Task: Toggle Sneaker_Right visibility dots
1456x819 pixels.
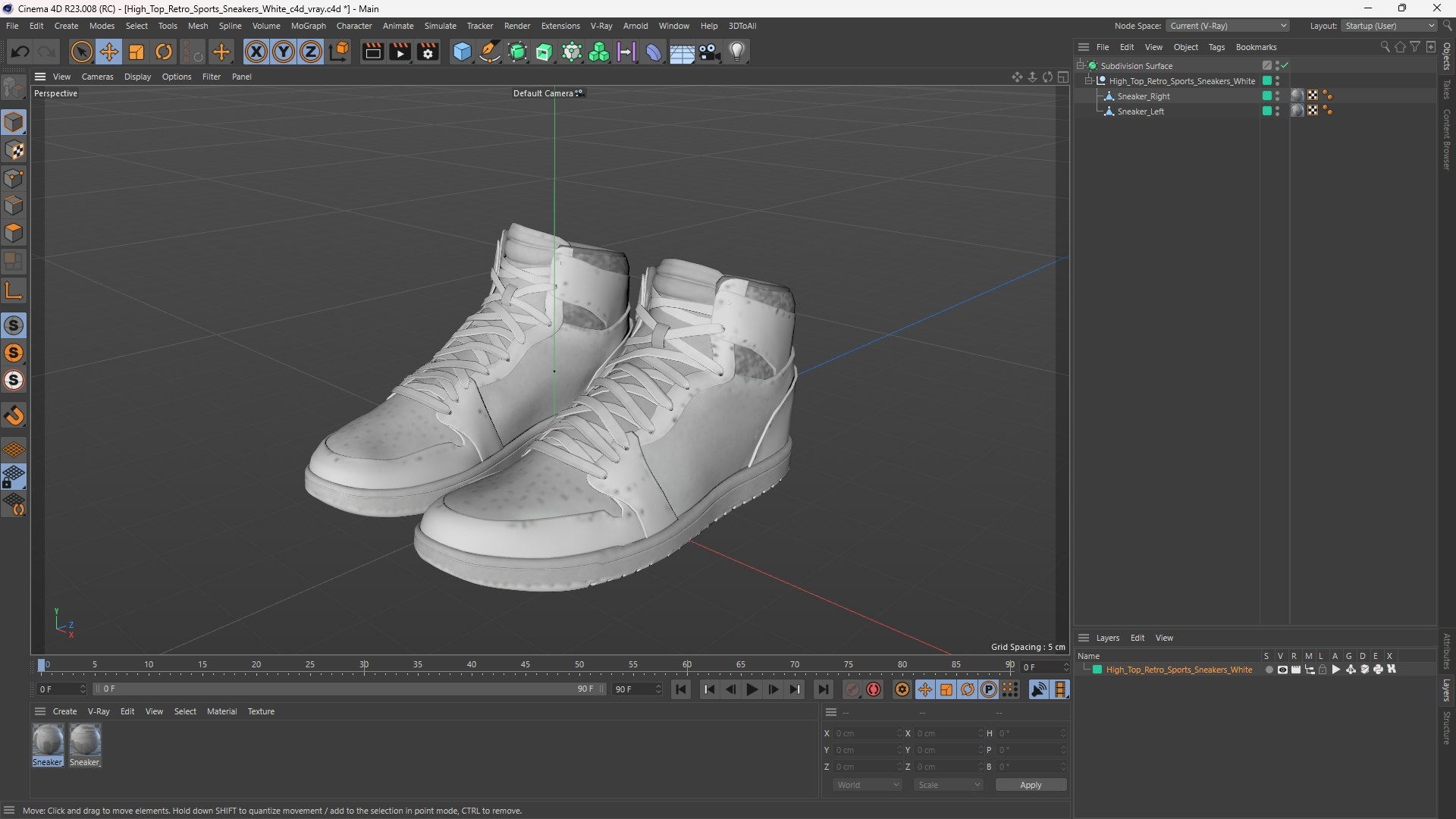Action: [1277, 96]
